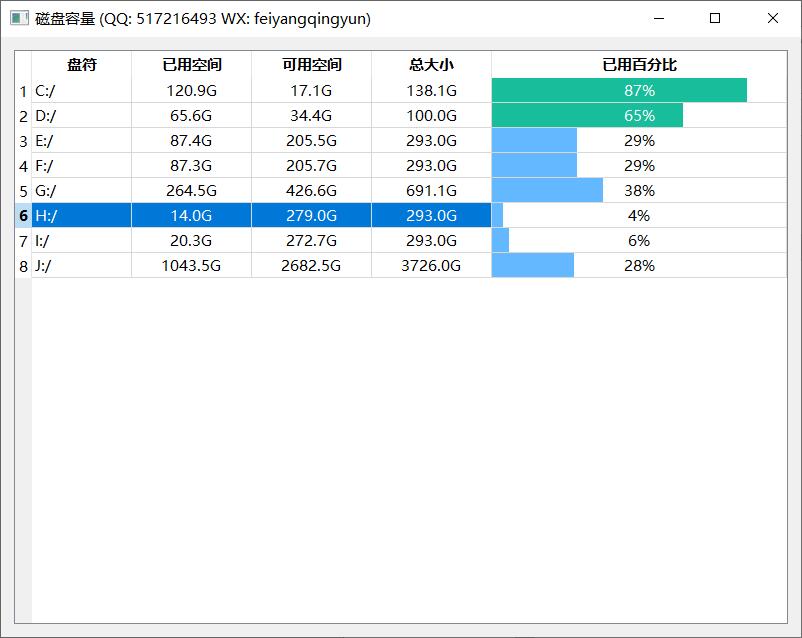Click the app icon in title bar
802x638 pixels.
(x=19, y=18)
